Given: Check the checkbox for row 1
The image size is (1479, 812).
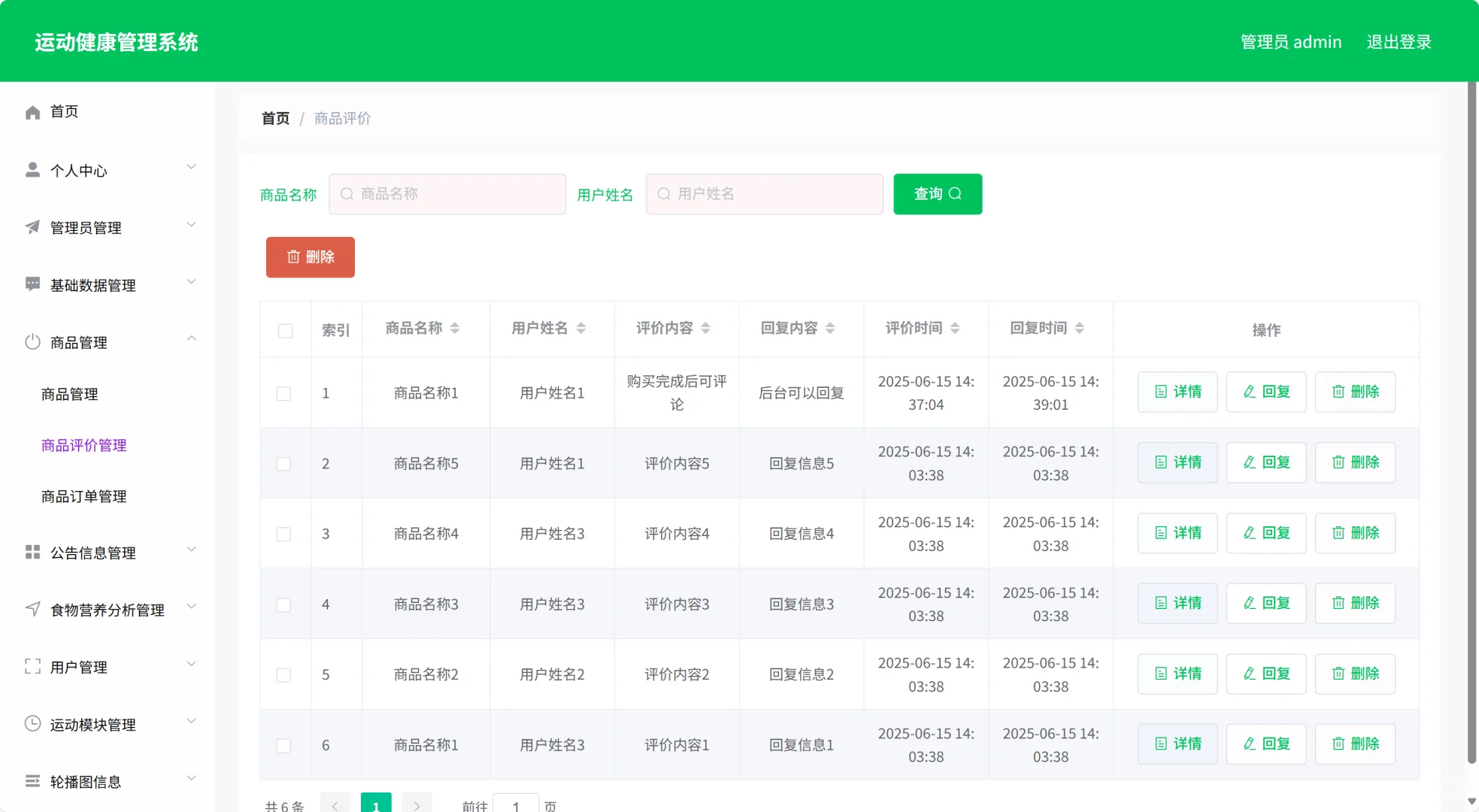Looking at the screenshot, I should click(284, 392).
